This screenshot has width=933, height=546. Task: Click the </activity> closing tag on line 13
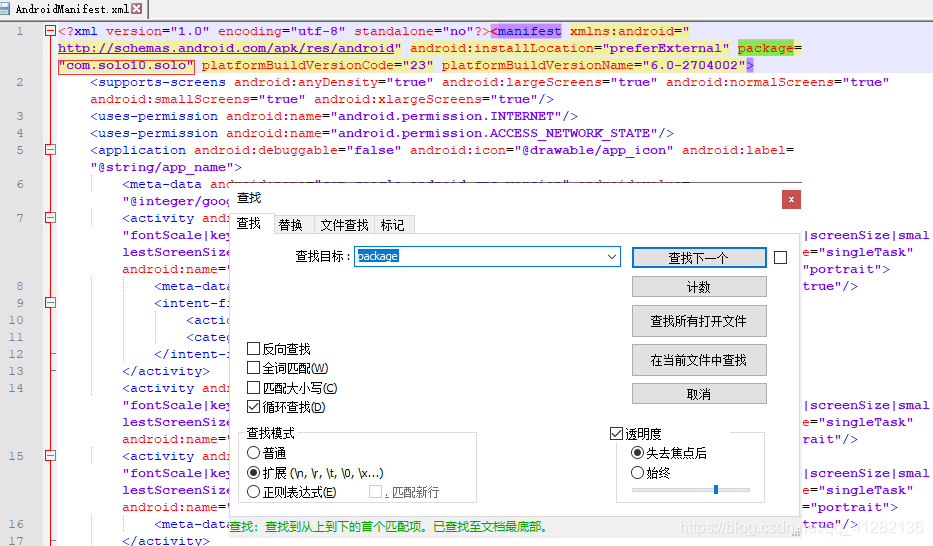pos(166,371)
